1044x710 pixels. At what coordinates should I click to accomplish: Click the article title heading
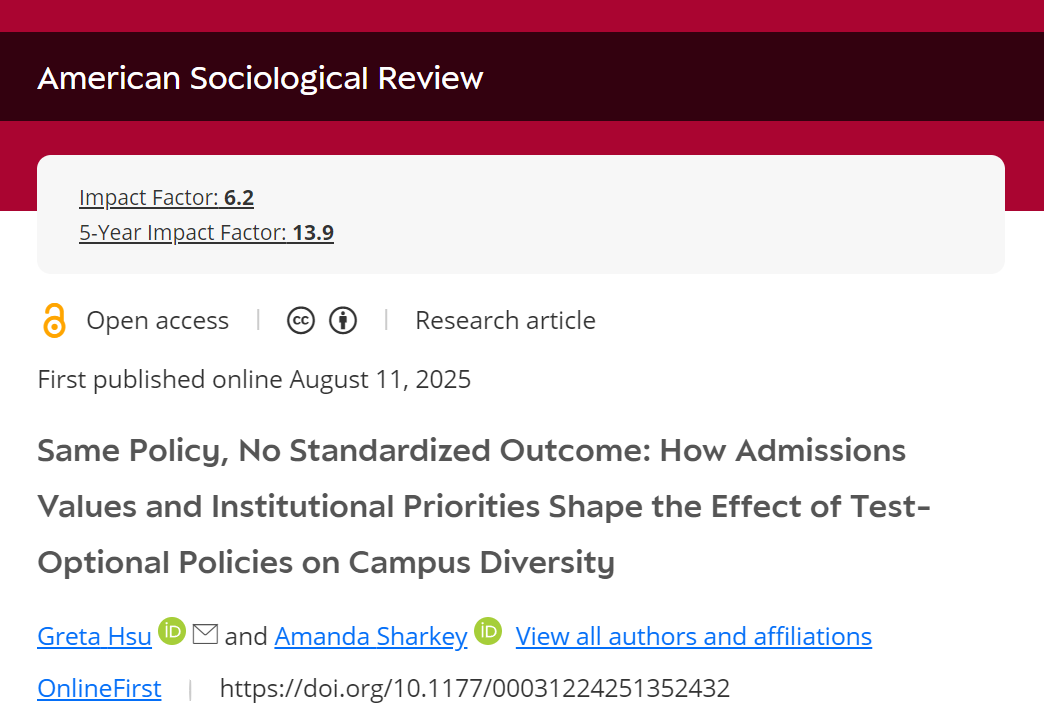tap(484, 506)
